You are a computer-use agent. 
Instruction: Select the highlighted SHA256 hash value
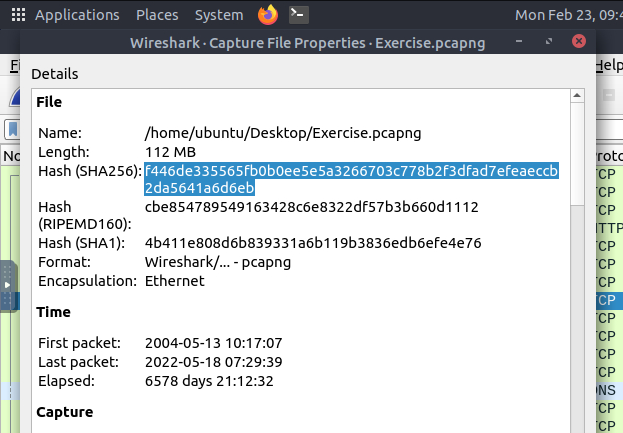point(352,179)
